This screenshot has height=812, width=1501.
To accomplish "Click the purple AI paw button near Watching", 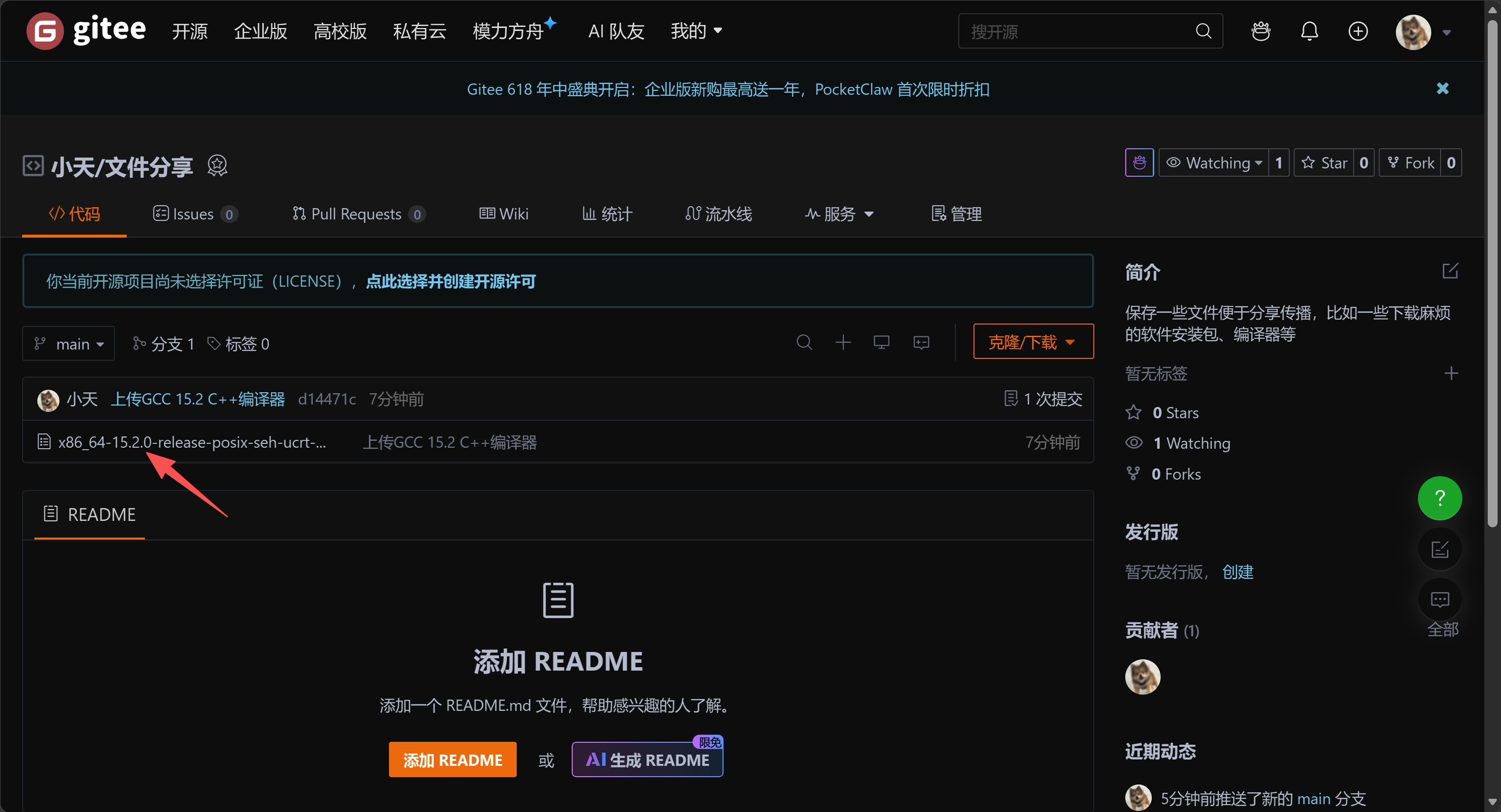I will [x=1139, y=162].
